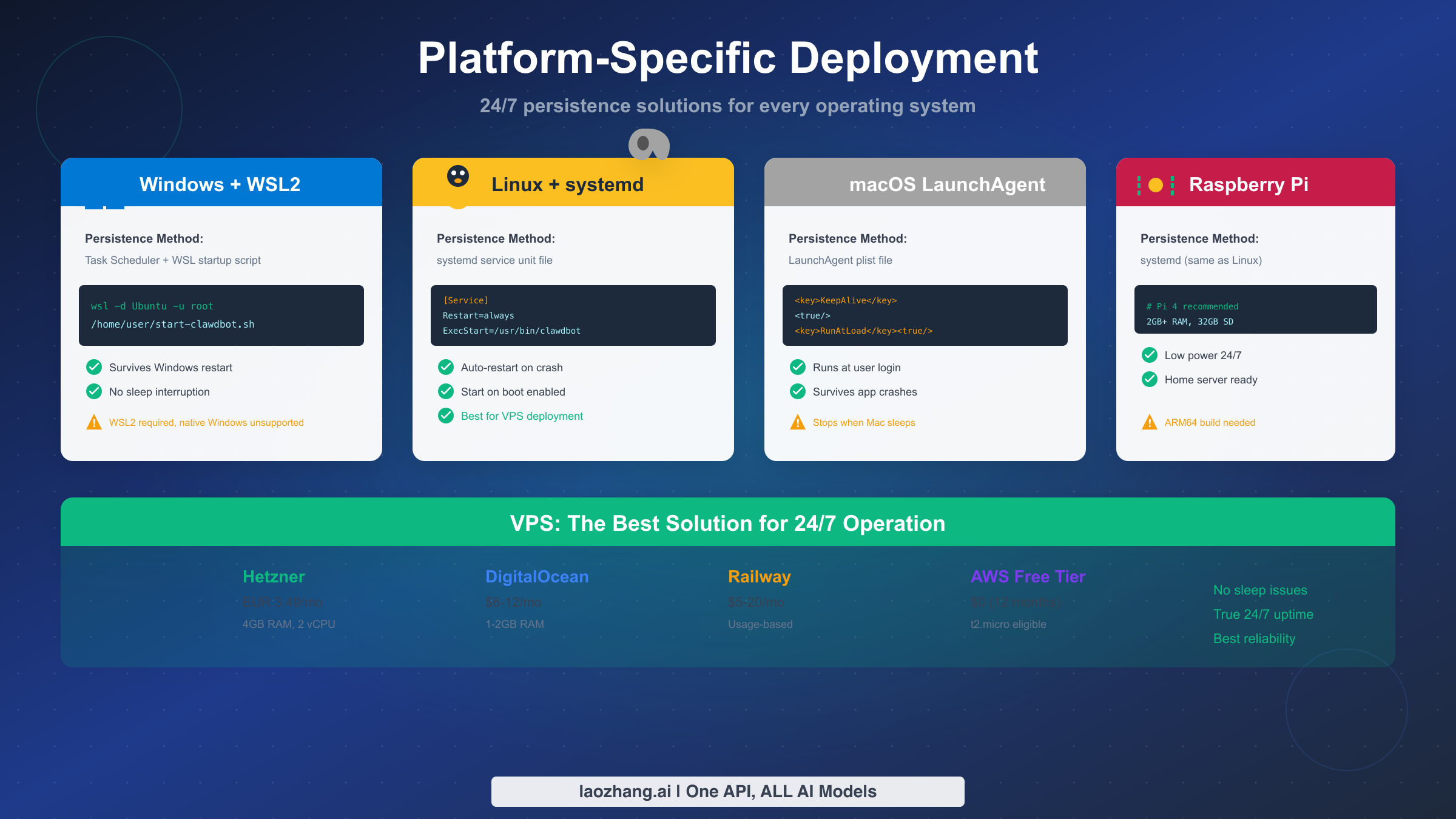Viewport: 1456px width, 819px height.
Task: Enable Runs at user login on macOS card
Action: coord(797,367)
